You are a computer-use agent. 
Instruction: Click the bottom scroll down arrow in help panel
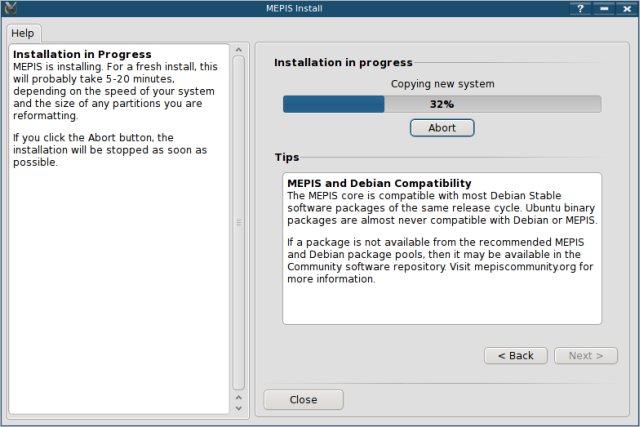[238, 409]
